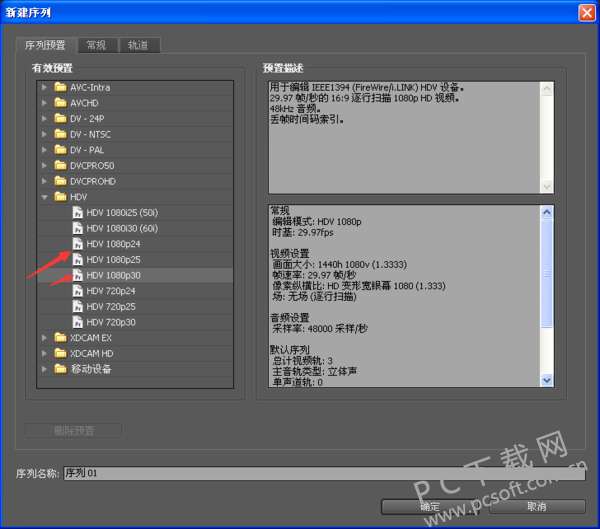Collapse the HDV preset folder

click(44, 197)
